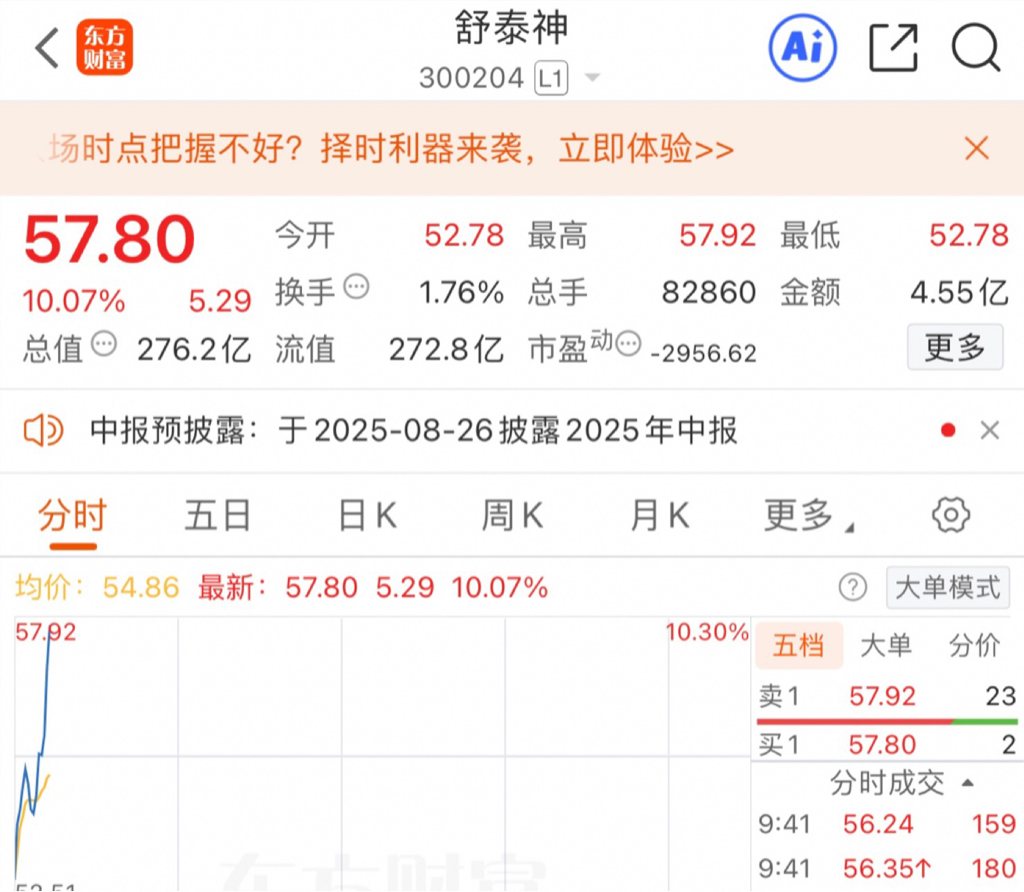
Task: Tap the share export icon
Action: tap(894, 48)
